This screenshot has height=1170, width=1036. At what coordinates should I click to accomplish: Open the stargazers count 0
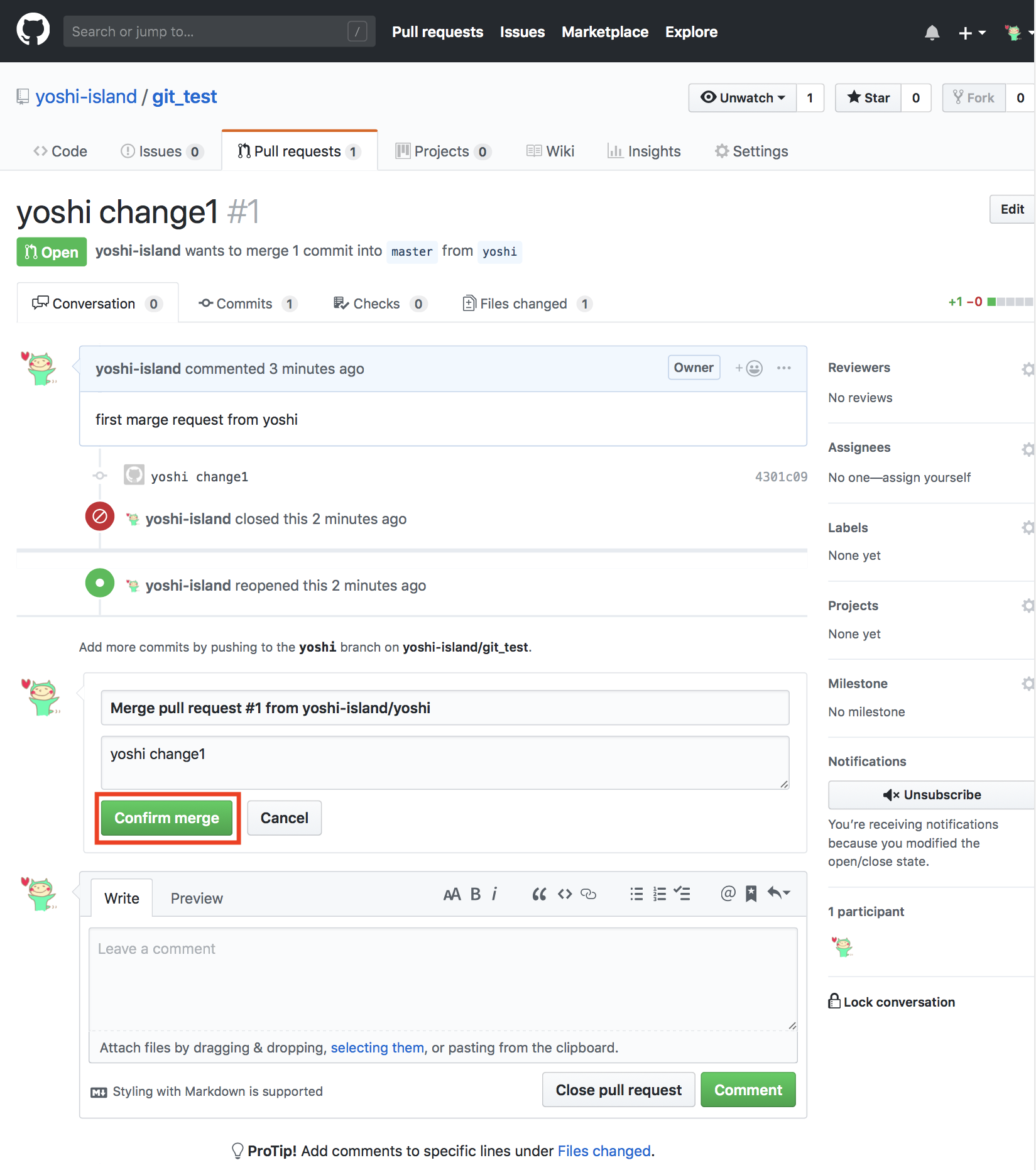coord(915,97)
